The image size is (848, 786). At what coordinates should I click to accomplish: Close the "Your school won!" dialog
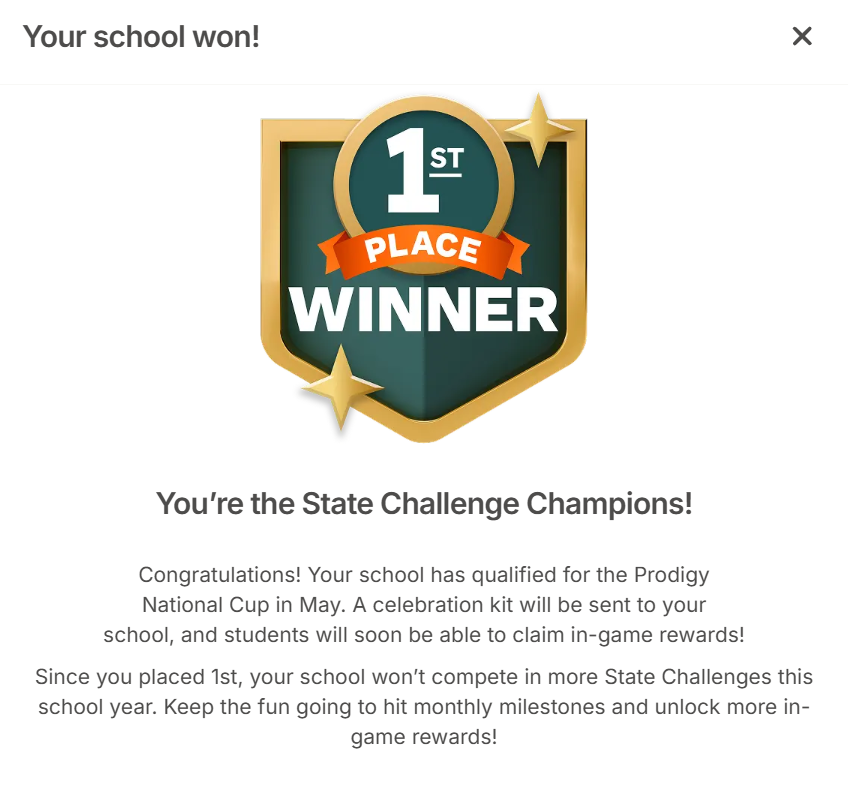click(x=802, y=37)
